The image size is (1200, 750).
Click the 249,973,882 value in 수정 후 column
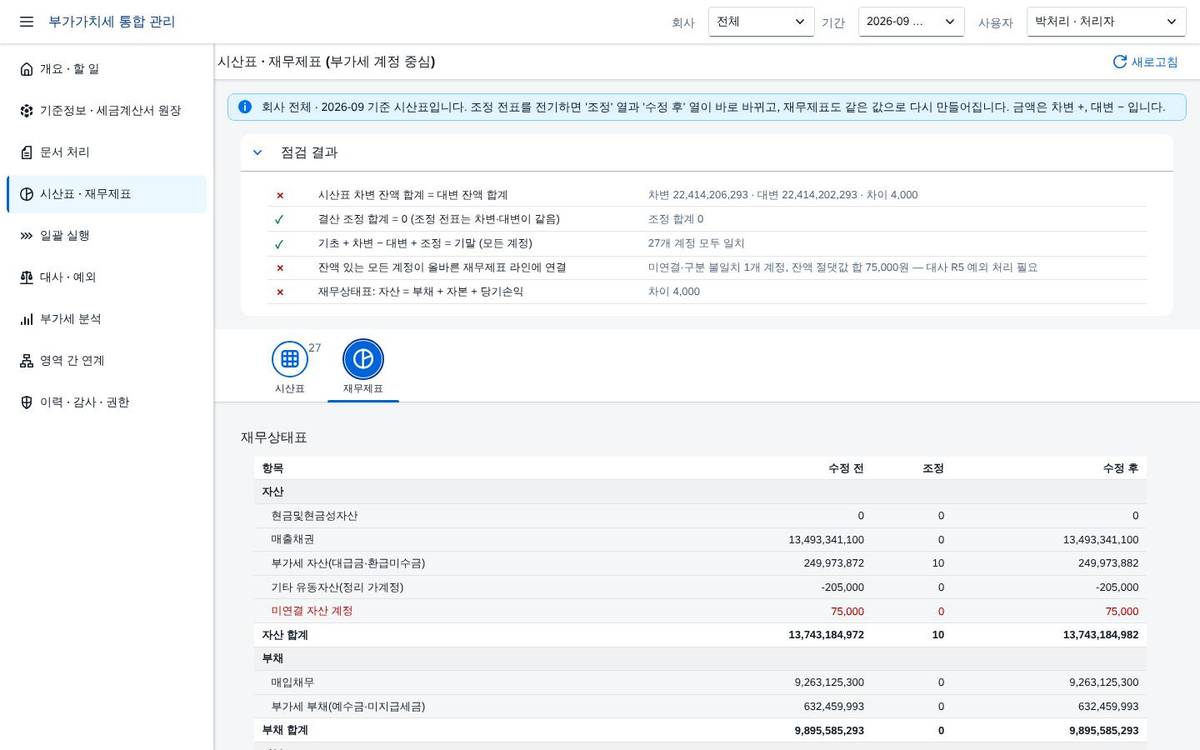[1108, 563]
